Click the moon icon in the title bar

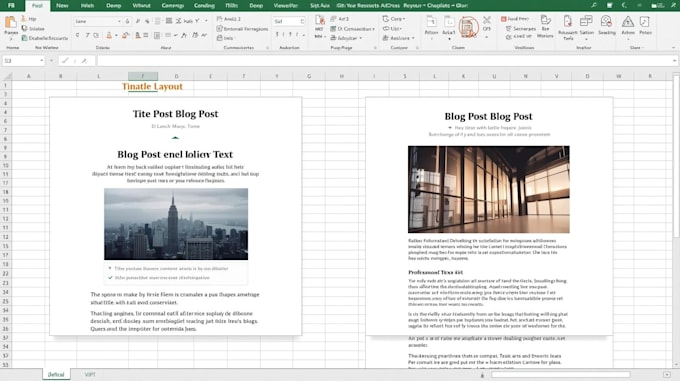pos(624,5)
